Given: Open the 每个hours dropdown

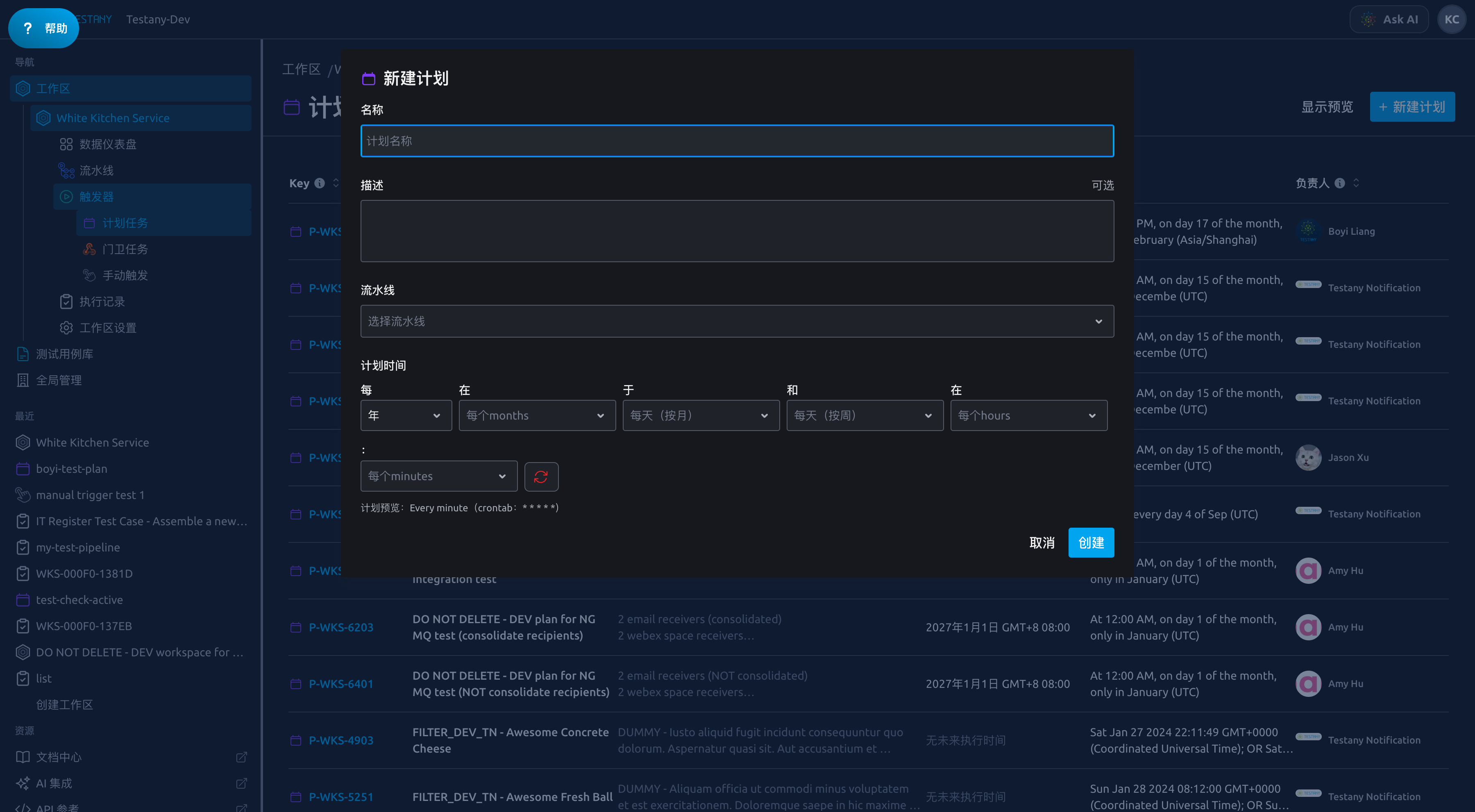Looking at the screenshot, I should 1028,415.
